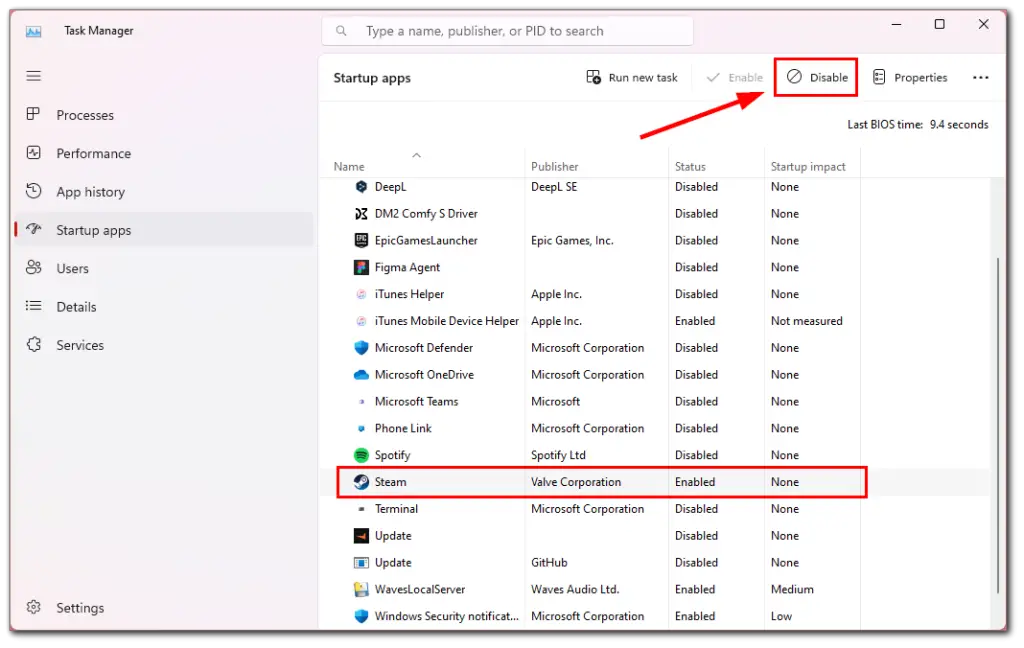1024x648 pixels.
Task: Click the Run new task icon
Action: [594, 78]
